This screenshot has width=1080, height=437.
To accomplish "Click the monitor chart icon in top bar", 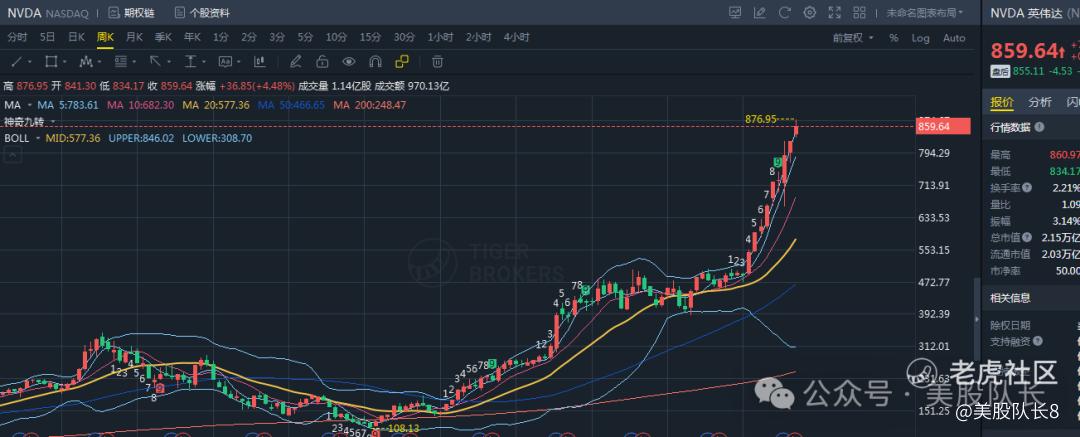I will click(x=735, y=12).
